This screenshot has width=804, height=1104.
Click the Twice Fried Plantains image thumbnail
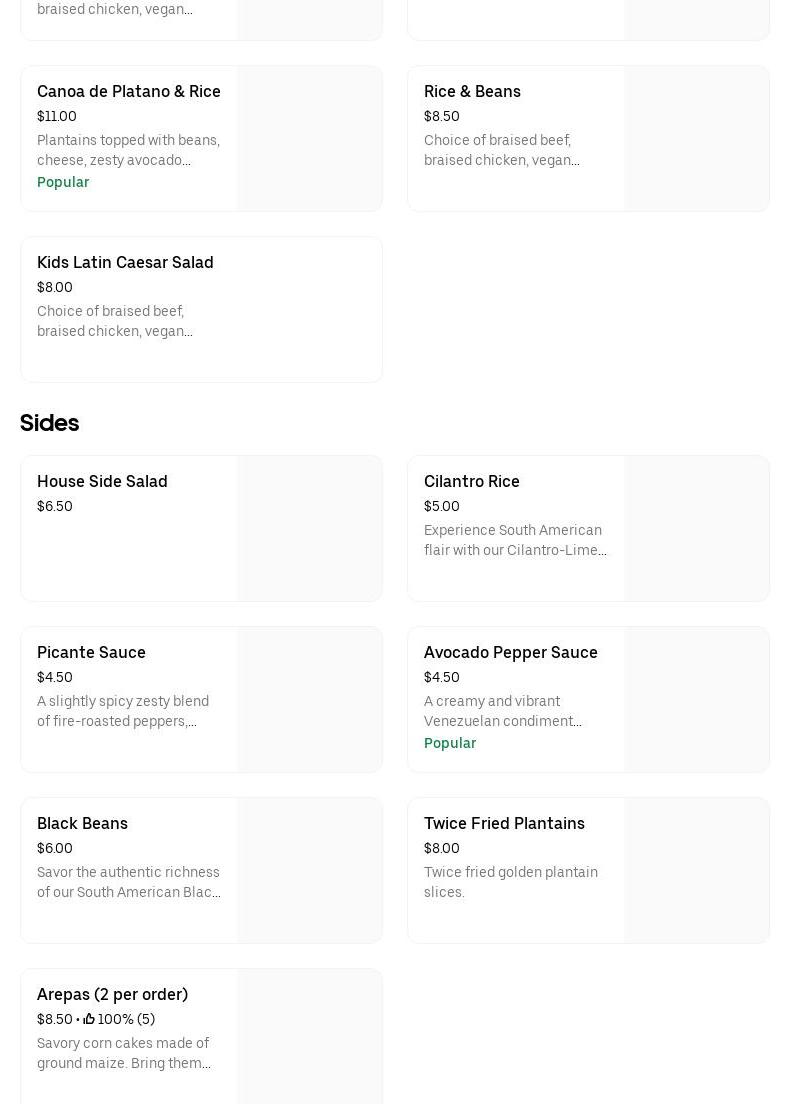click(696, 871)
